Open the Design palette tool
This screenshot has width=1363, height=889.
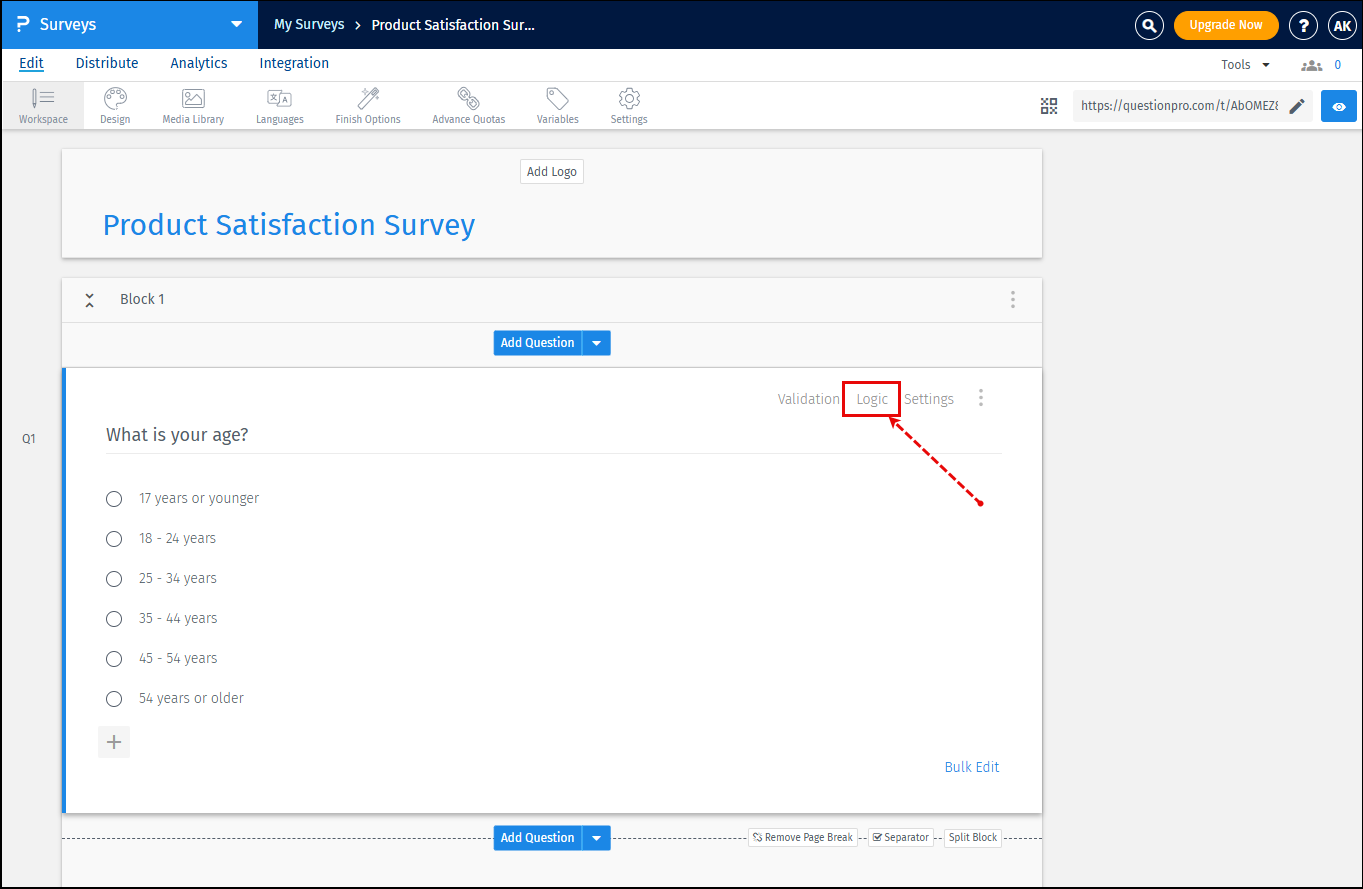(x=114, y=105)
